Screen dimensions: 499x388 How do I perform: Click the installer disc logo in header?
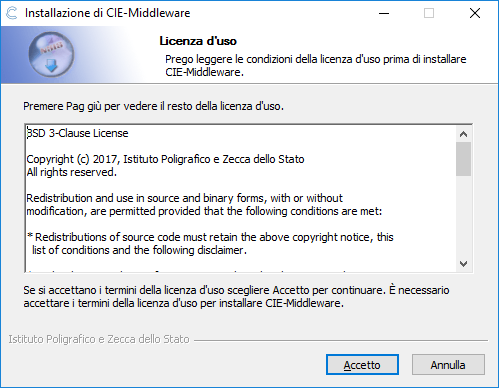pos(51,55)
